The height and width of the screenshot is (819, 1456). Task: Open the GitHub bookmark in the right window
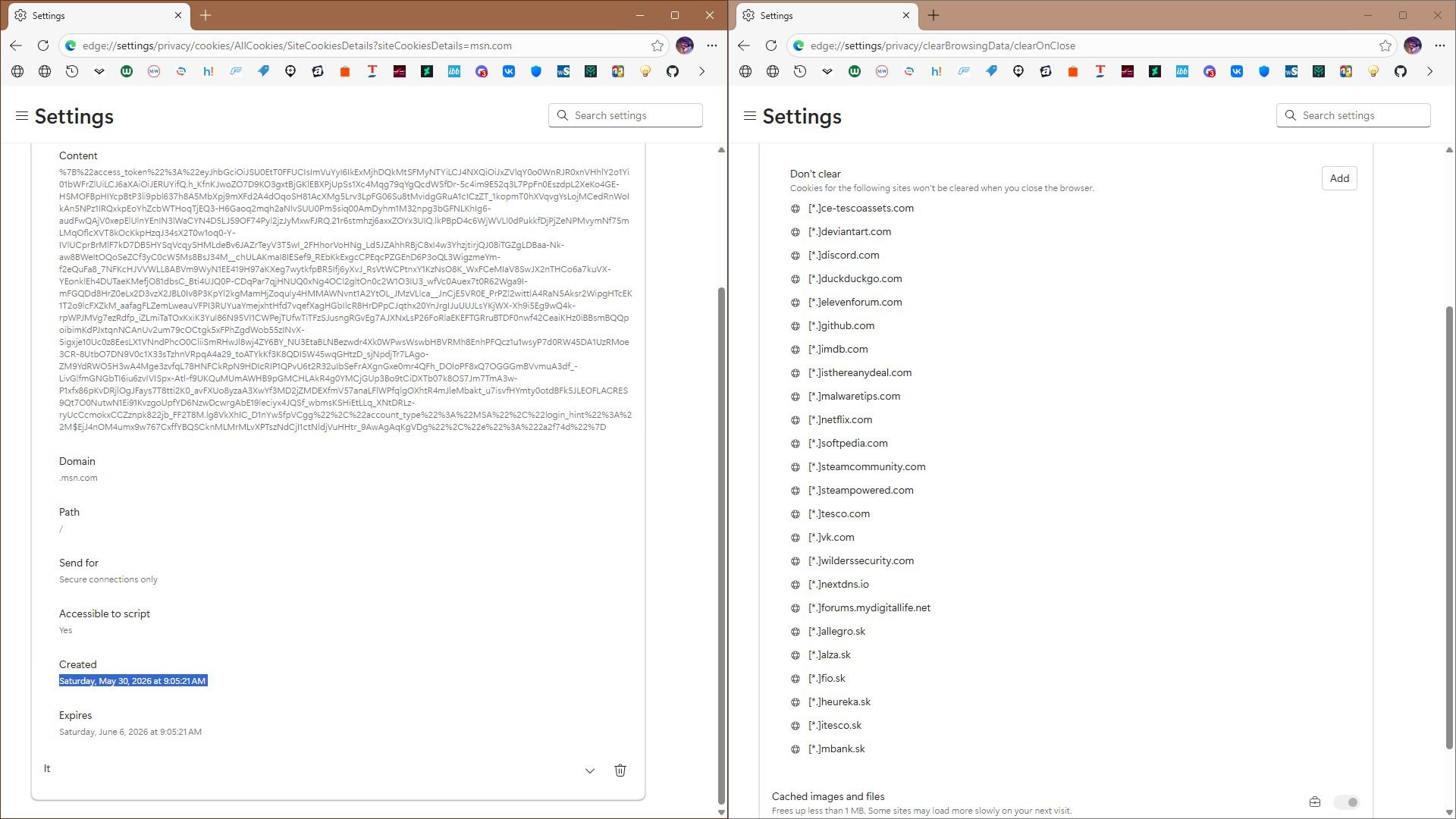[x=1401, y=71]
